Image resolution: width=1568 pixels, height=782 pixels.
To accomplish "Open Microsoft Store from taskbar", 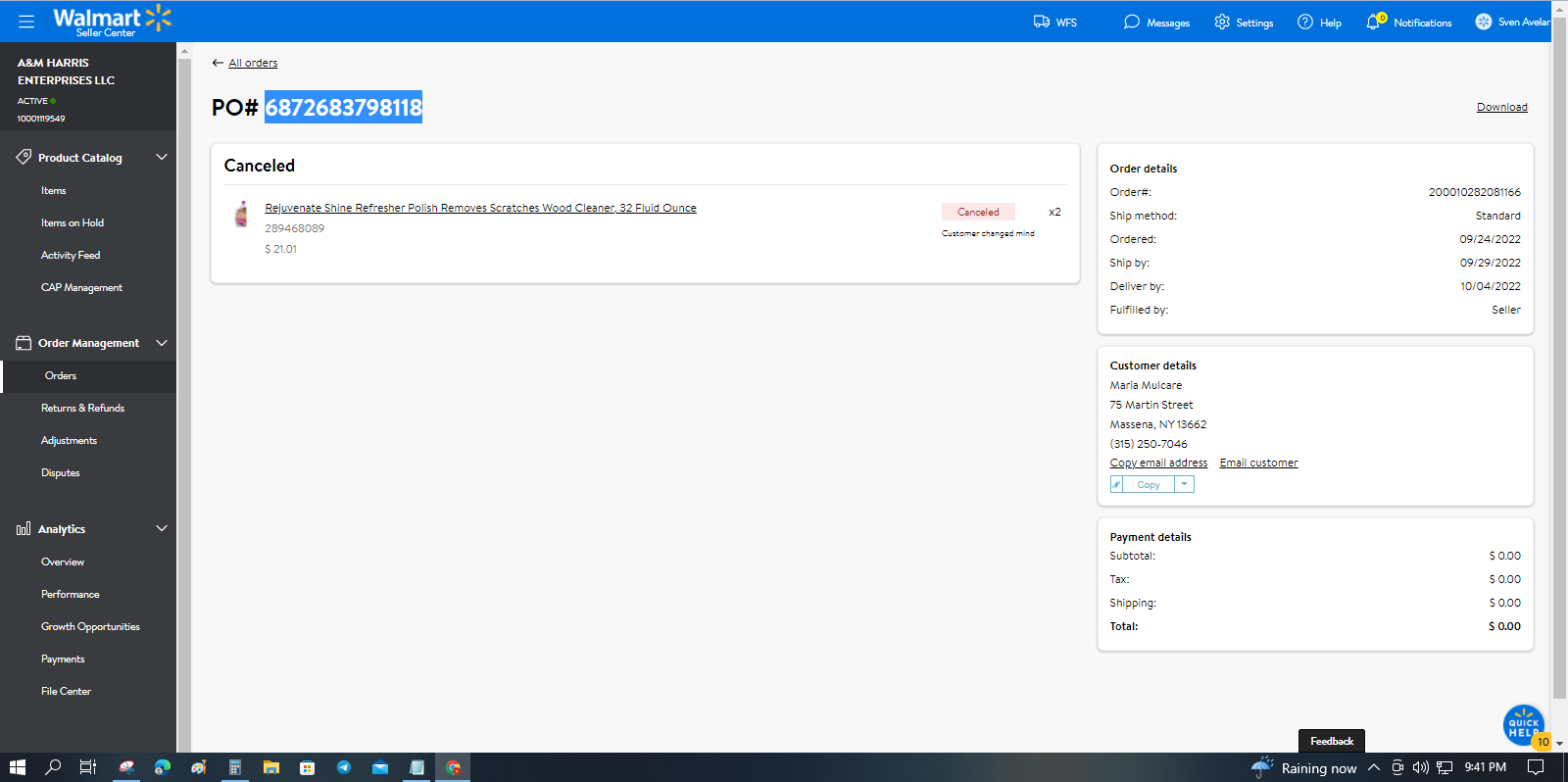I will tap(308, 767).
